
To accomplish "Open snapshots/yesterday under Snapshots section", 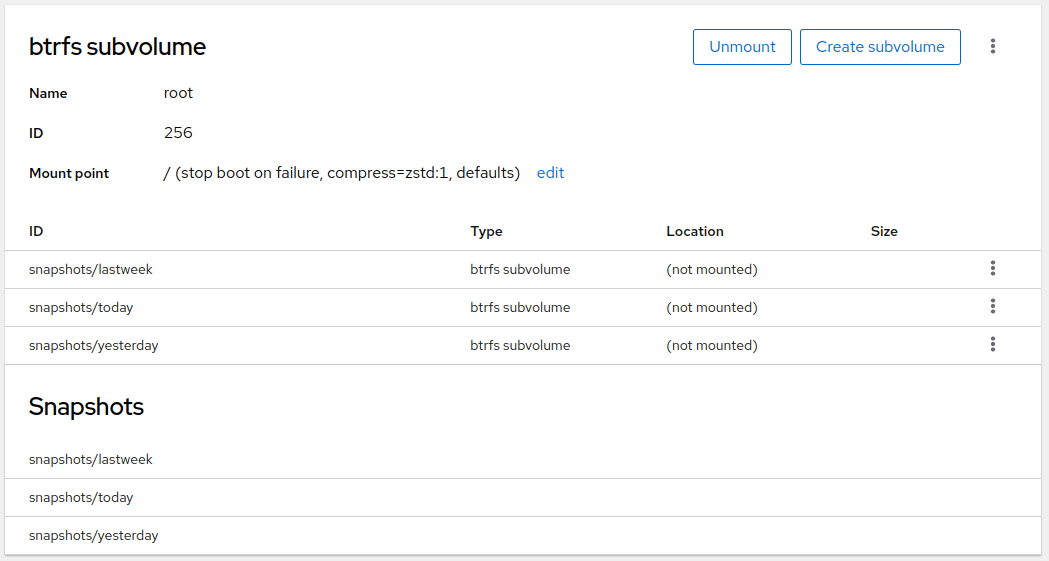I will [x=94, y=535].
